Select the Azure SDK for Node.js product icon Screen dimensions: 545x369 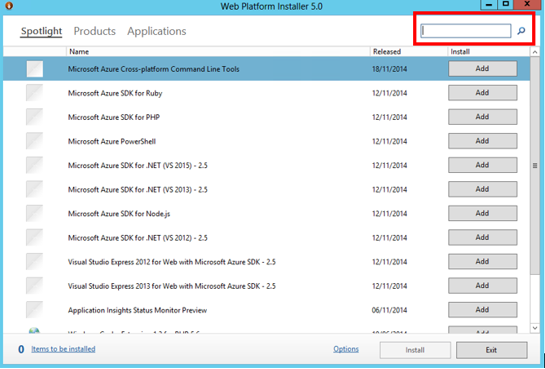pyautogui.click(x=35, y=213)
